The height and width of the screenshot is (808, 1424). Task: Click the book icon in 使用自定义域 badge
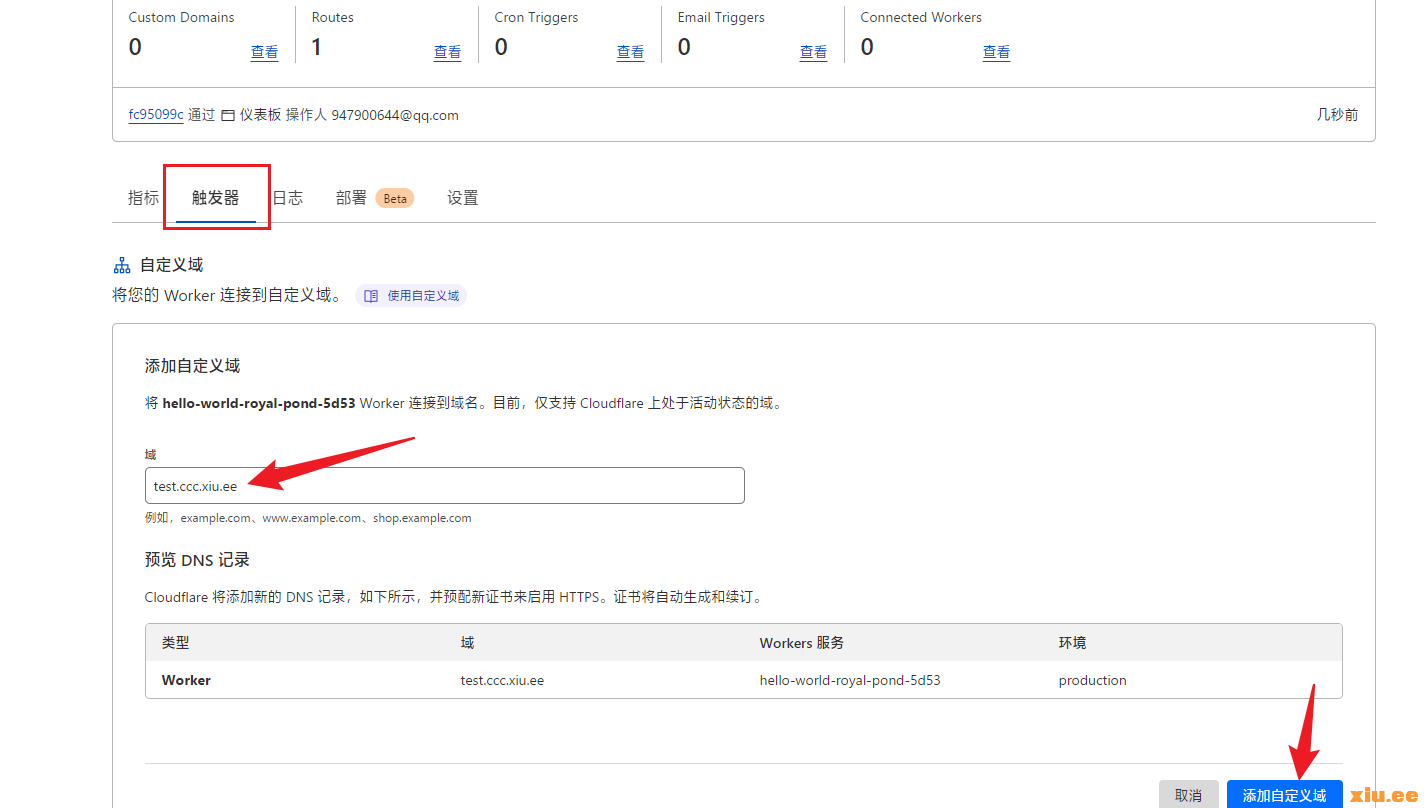(371, 296)
